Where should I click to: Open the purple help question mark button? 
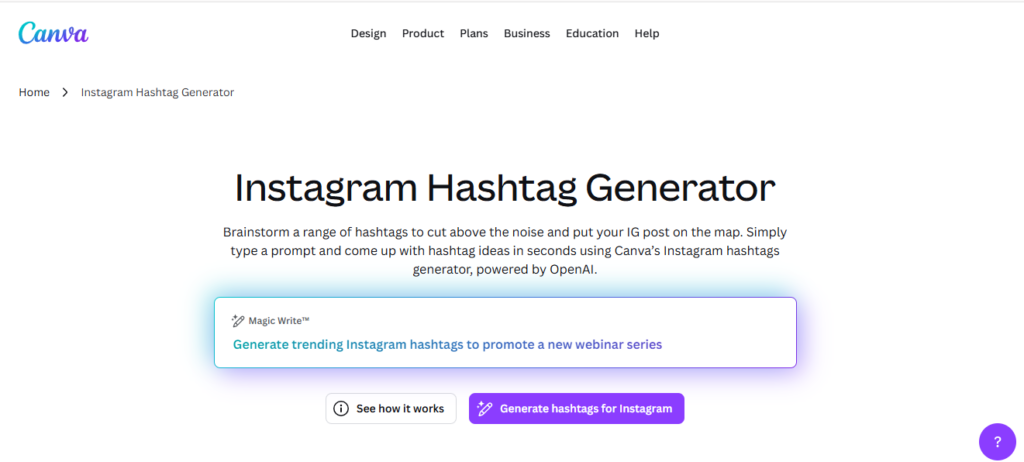tap(996, 441)
